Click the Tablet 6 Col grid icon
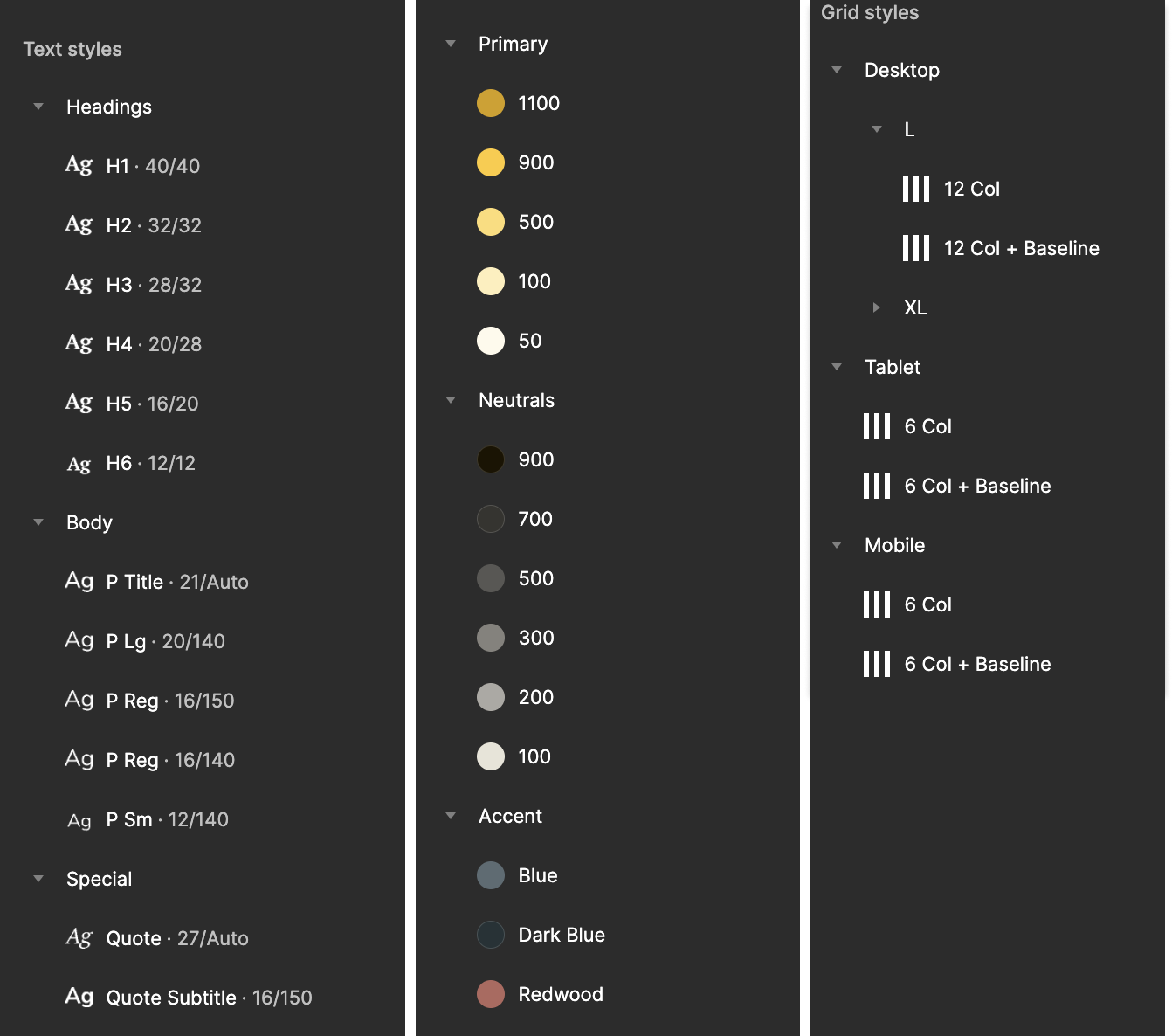This screenshot has width=1172, height=1036. pyautogui.click(x=876, y=426)
